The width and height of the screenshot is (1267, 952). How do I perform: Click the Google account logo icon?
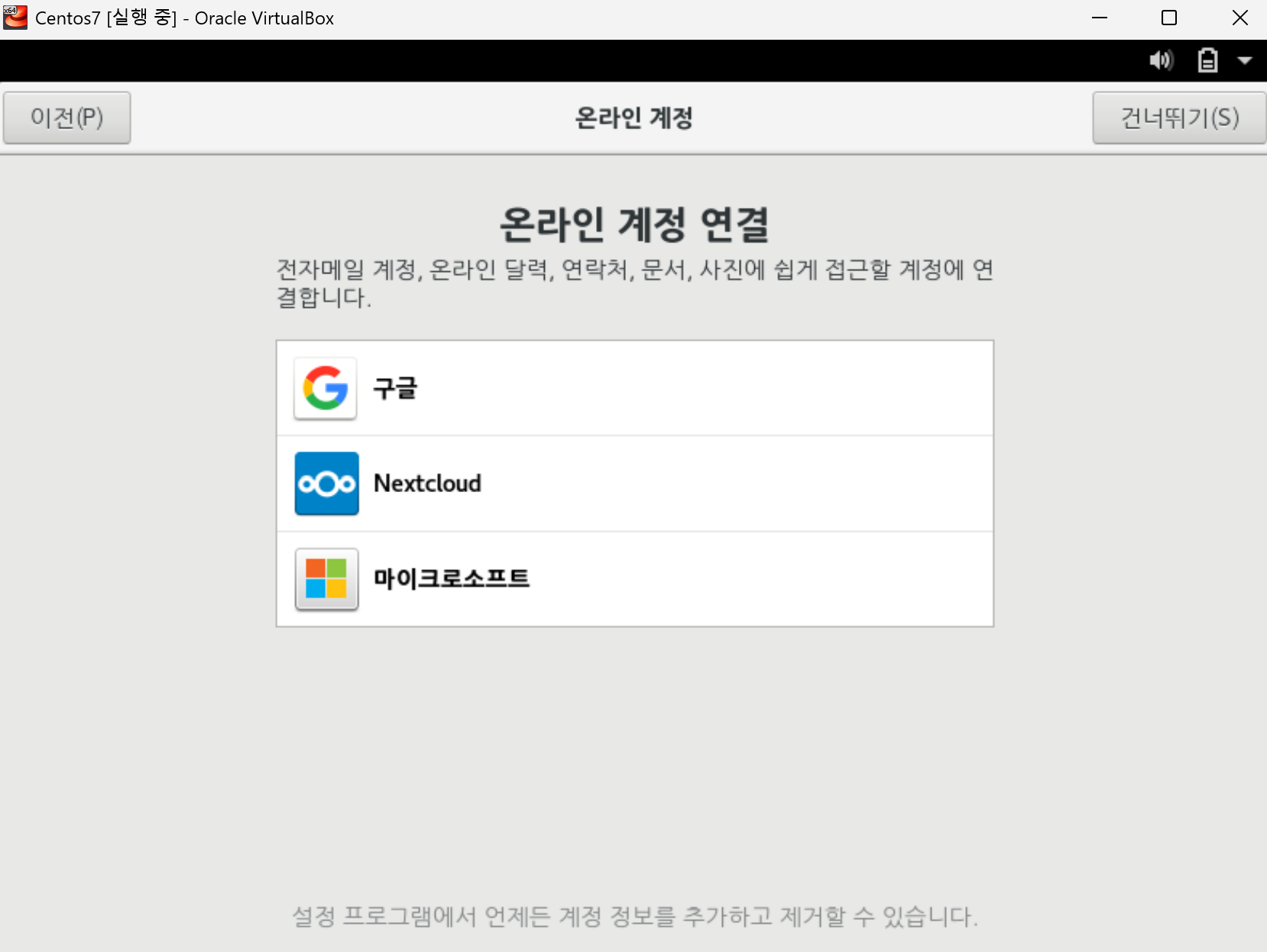point(326,388)
